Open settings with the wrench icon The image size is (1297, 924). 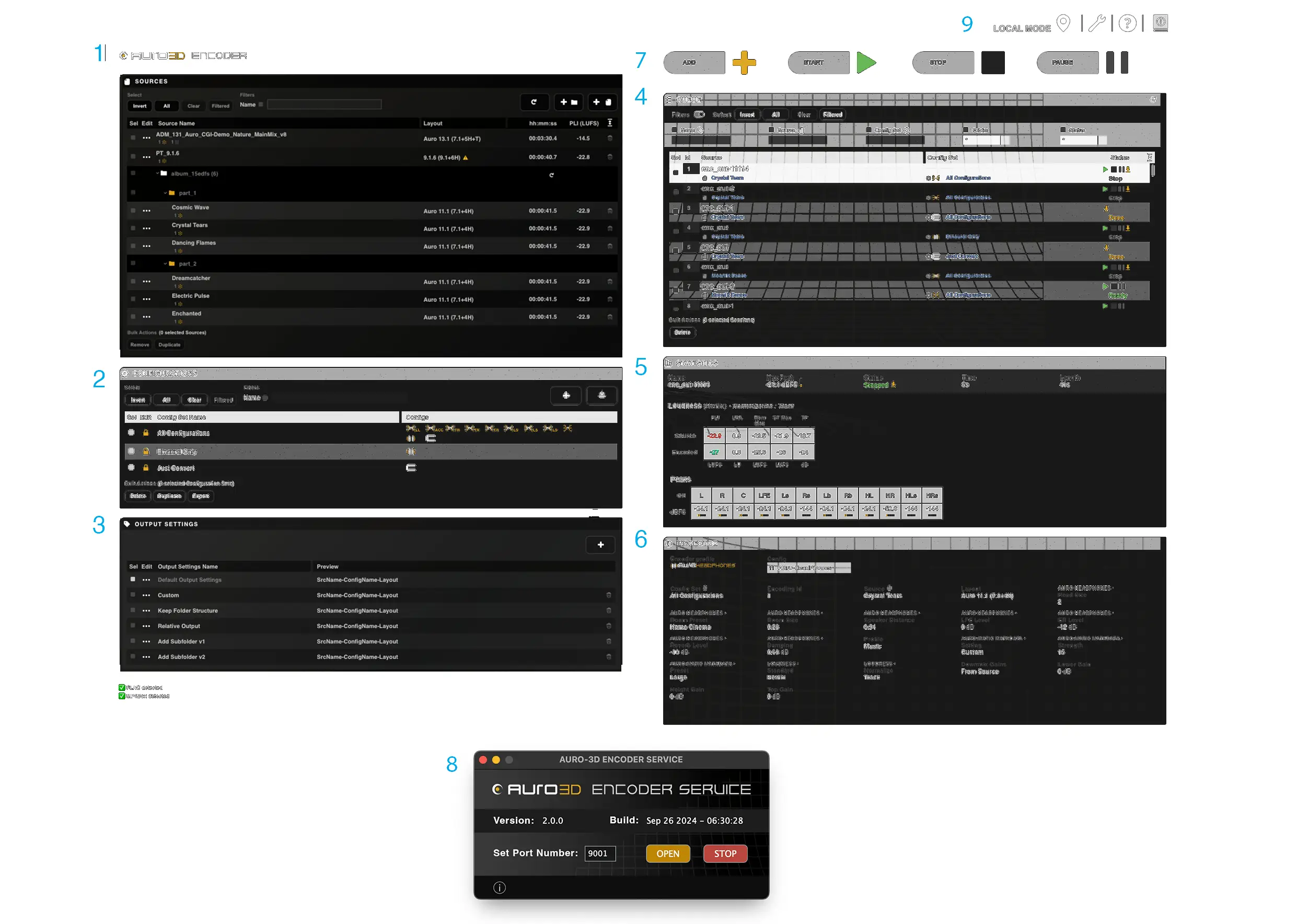pos(1096,24)
